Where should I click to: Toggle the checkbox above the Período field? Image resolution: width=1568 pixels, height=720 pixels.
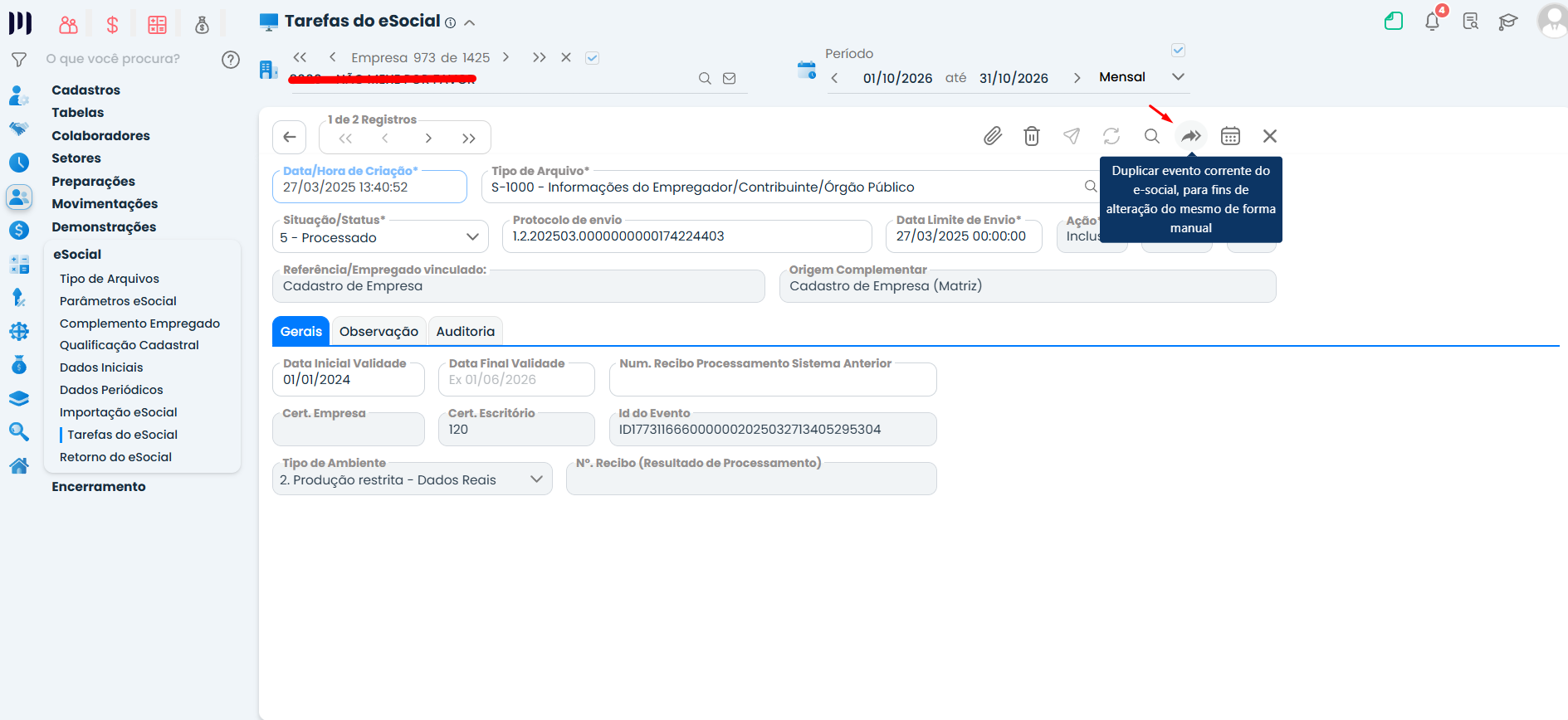tap(1178, 51)
